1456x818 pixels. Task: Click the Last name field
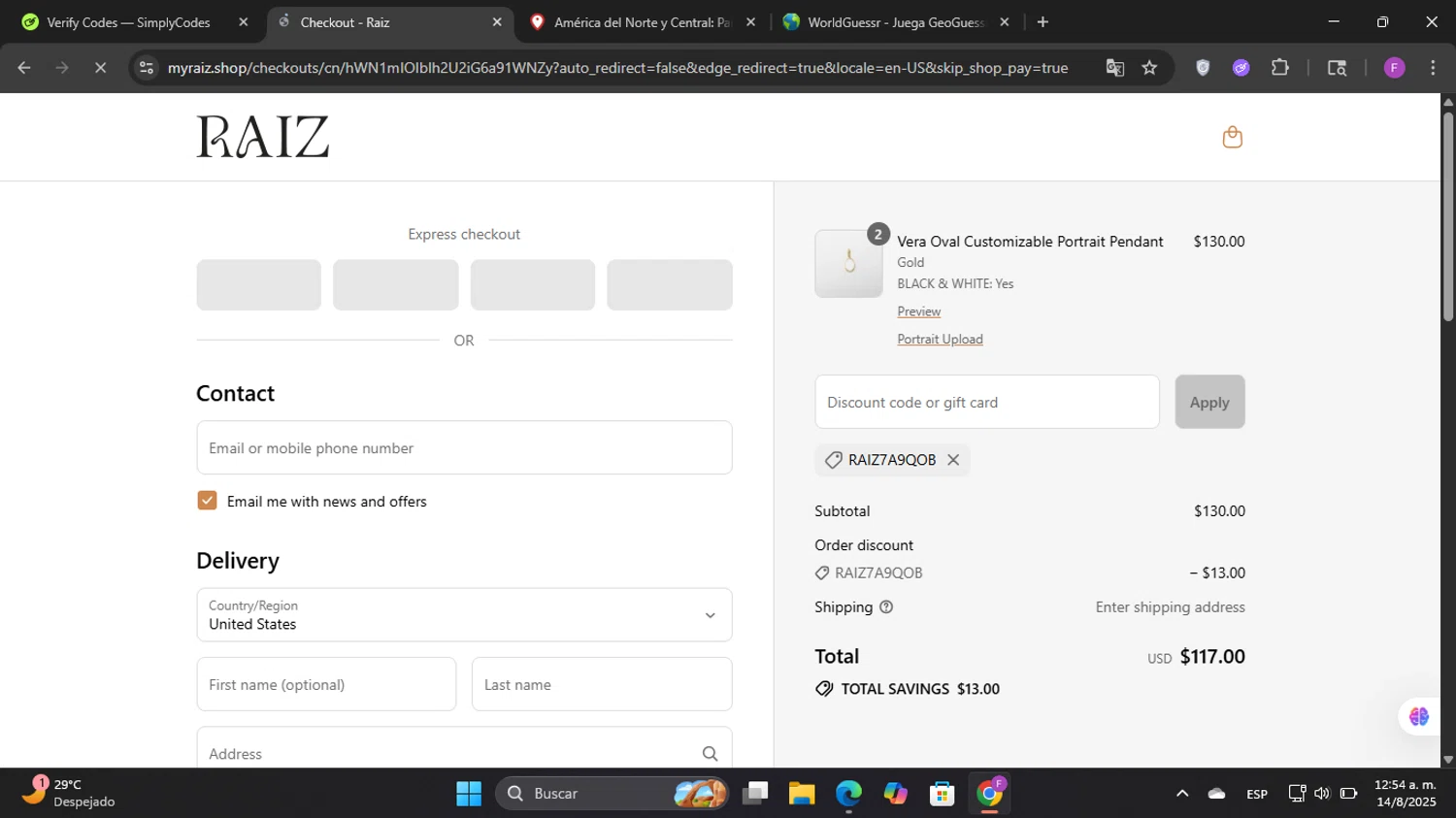[x=602, y=684]
